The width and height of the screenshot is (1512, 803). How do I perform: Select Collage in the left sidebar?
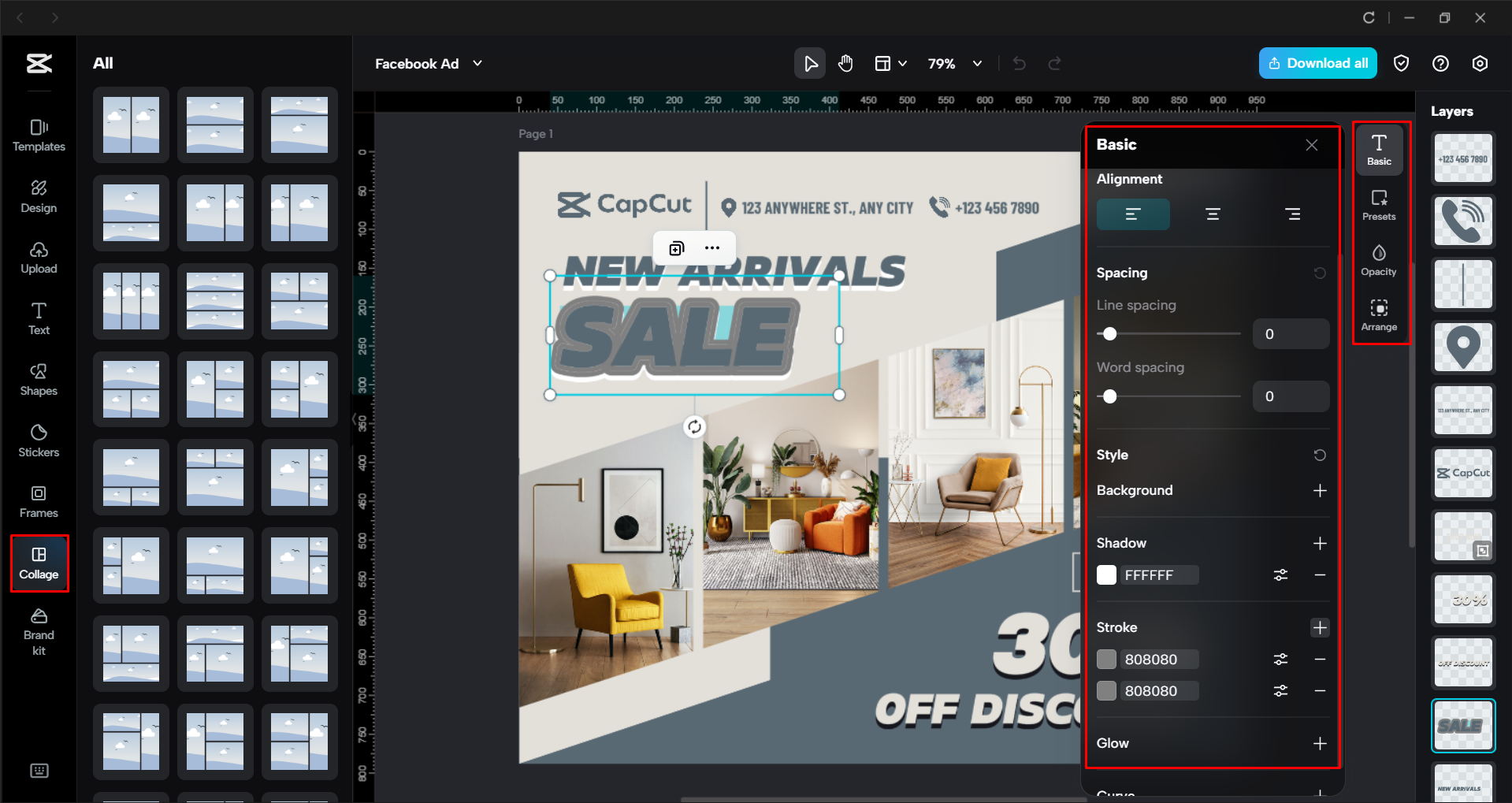(39, 563)
